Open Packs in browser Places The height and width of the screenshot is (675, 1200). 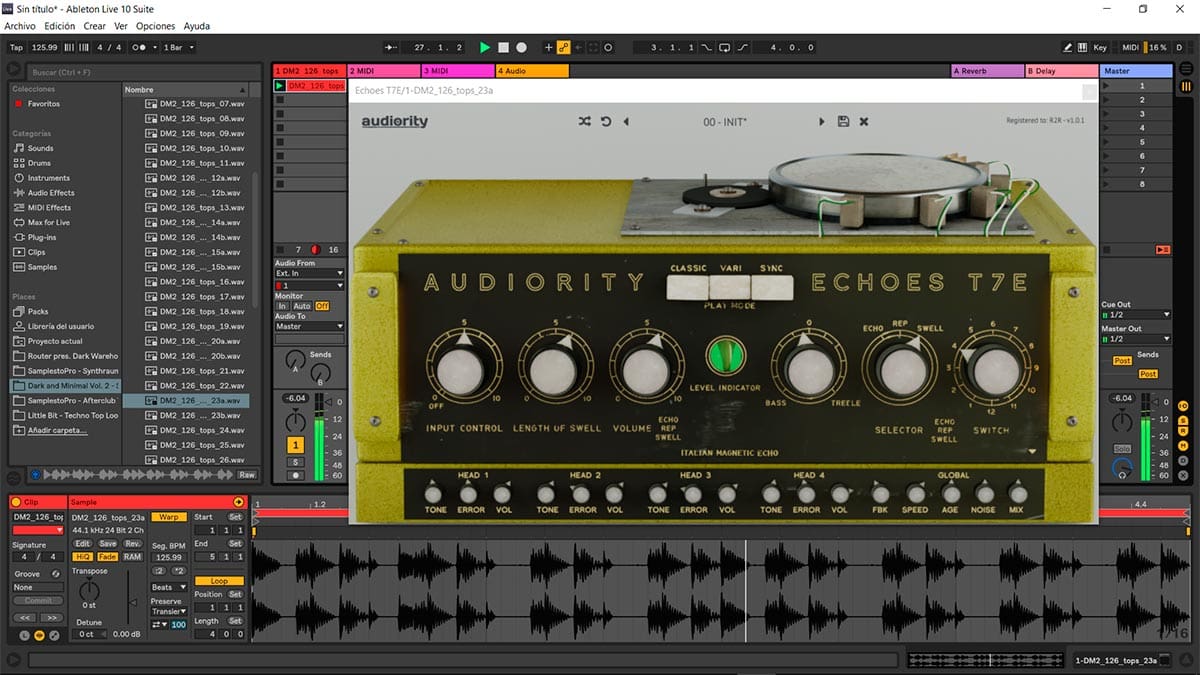pyautogui.click(x=38, y=311)
